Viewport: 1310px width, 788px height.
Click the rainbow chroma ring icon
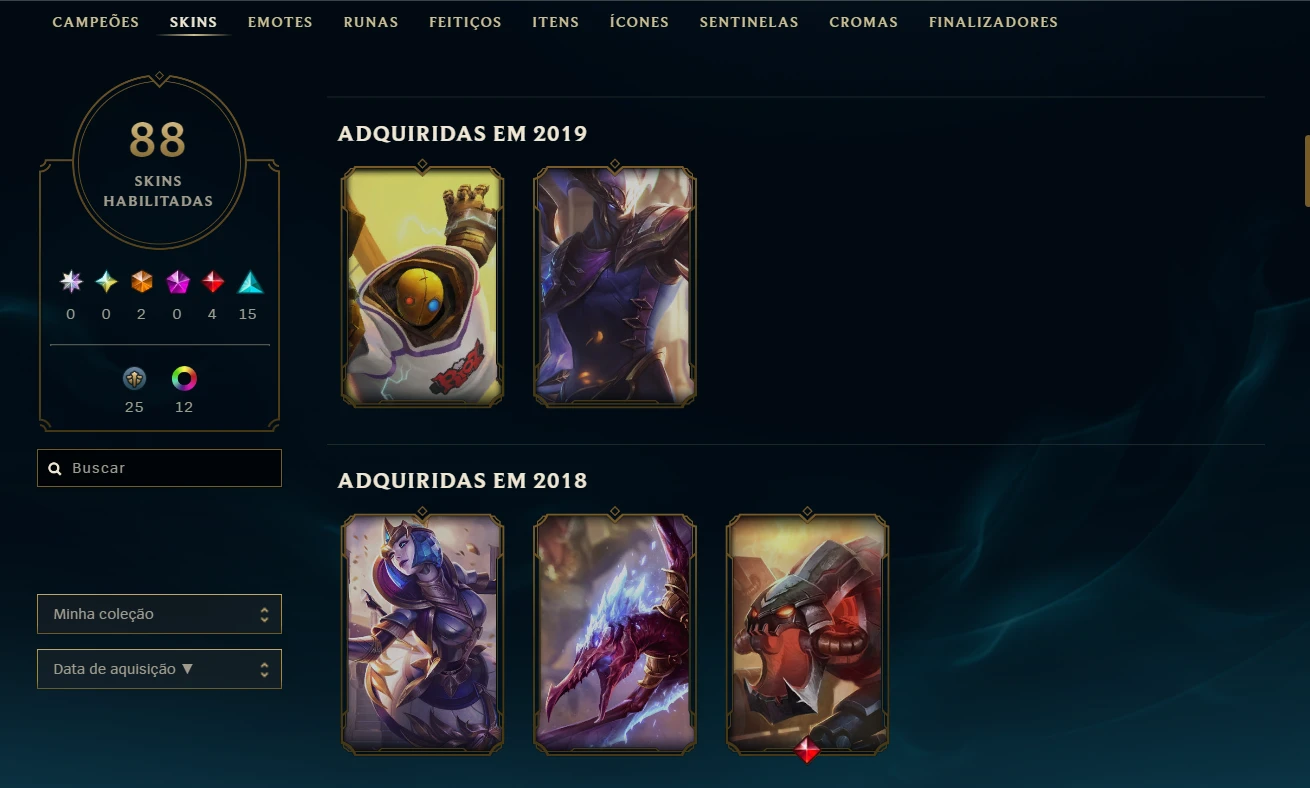click(x=184, y=378)
